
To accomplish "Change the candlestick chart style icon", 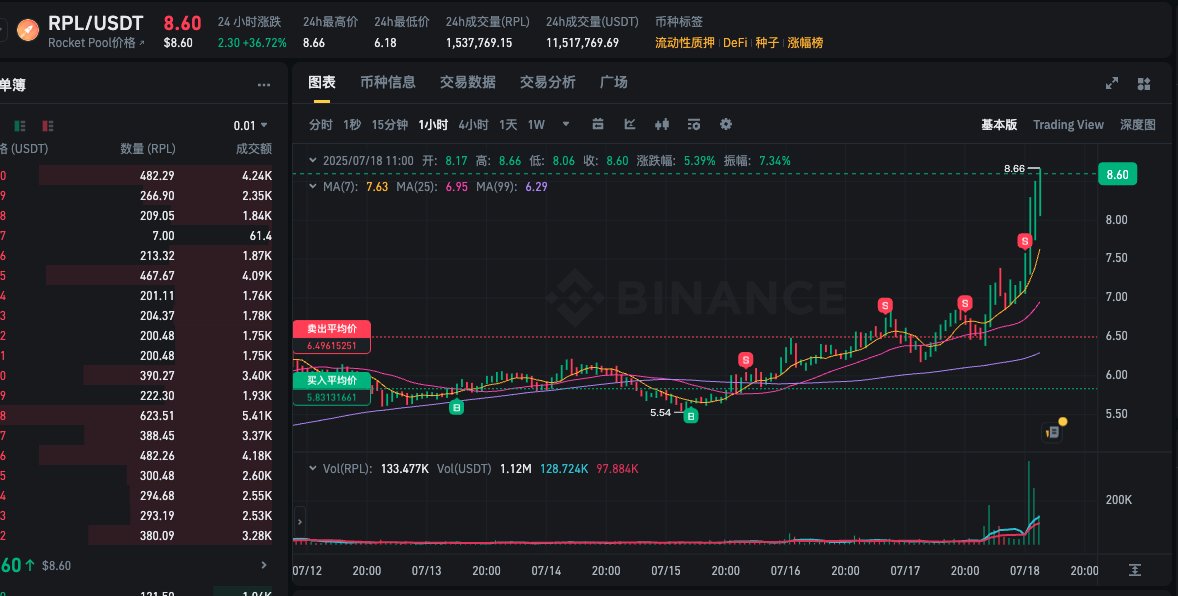I will pyautogui.click(x=662, y=124).
